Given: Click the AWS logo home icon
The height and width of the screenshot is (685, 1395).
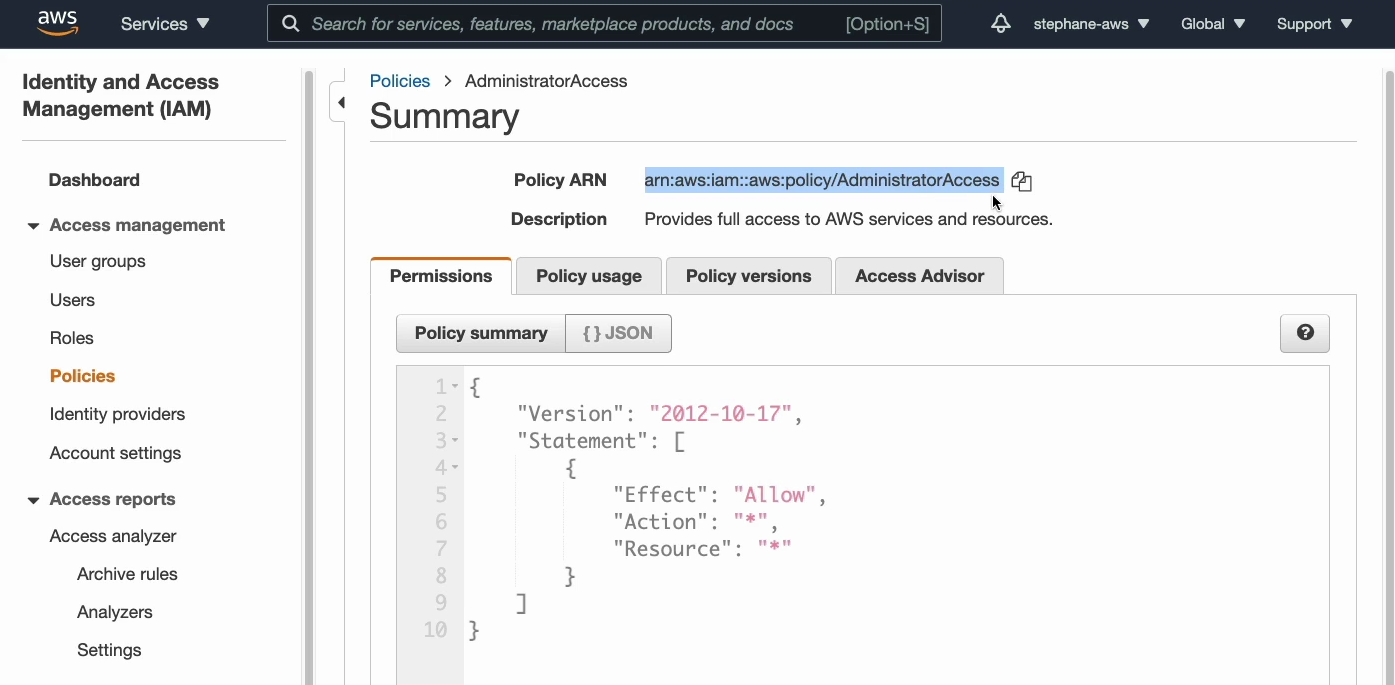Looking at the screenshot, I should (59, 23).
